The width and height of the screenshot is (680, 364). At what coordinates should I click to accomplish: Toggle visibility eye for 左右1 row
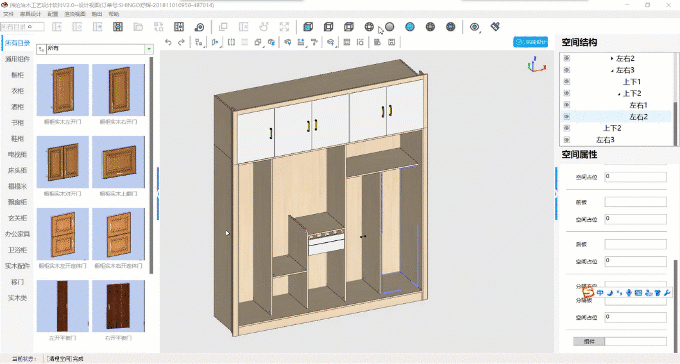[x=566, y=105]
